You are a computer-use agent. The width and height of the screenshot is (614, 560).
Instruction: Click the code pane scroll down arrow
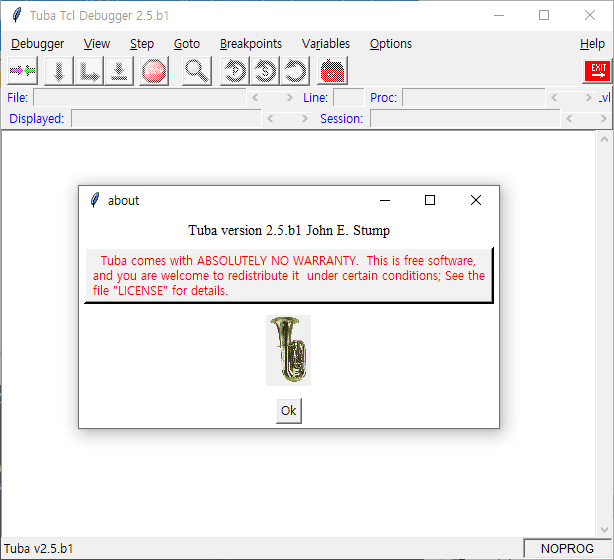604,530
